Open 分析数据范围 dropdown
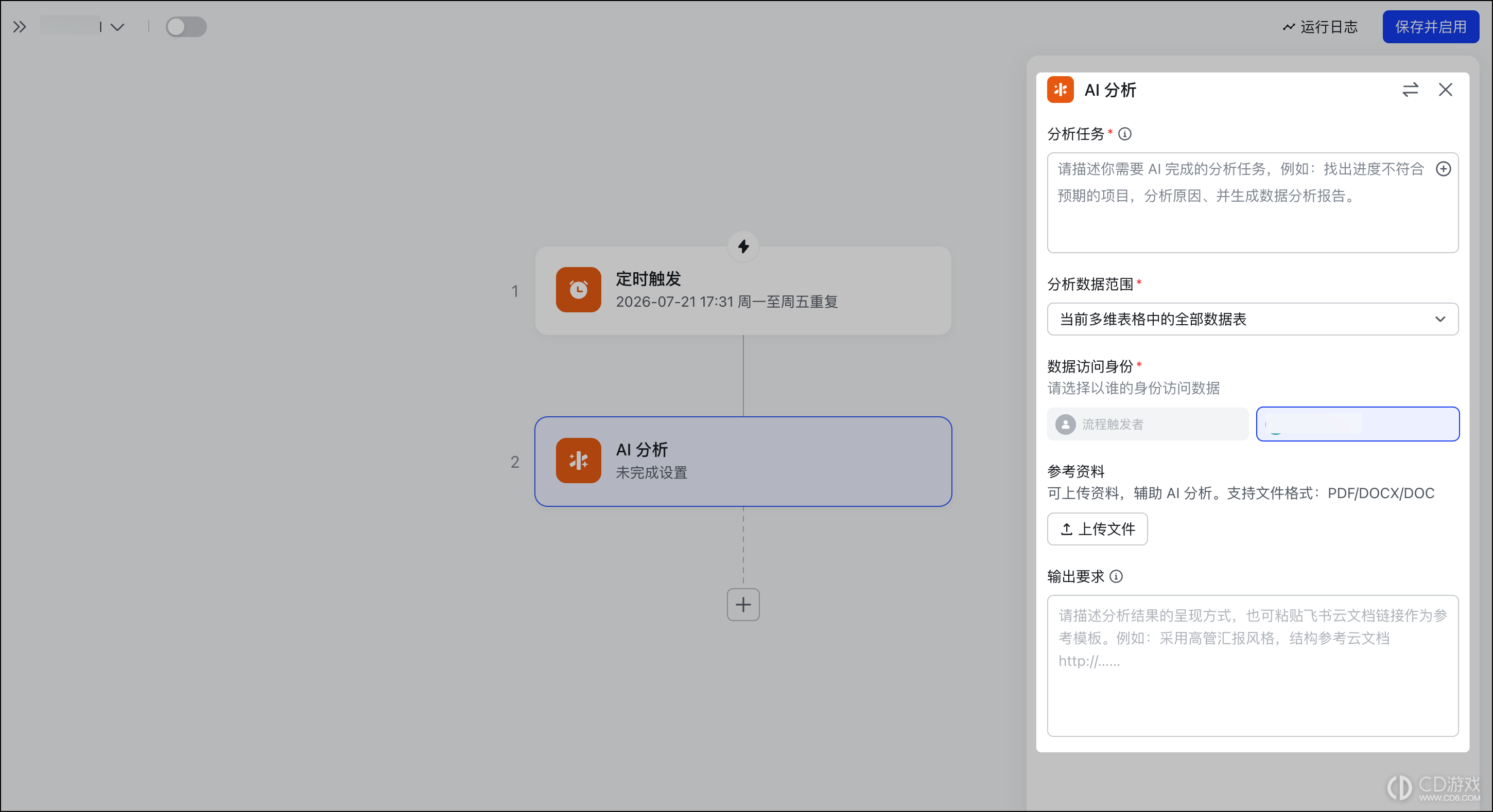This screenshot has width=1493, height=812. pos(1253,319)
